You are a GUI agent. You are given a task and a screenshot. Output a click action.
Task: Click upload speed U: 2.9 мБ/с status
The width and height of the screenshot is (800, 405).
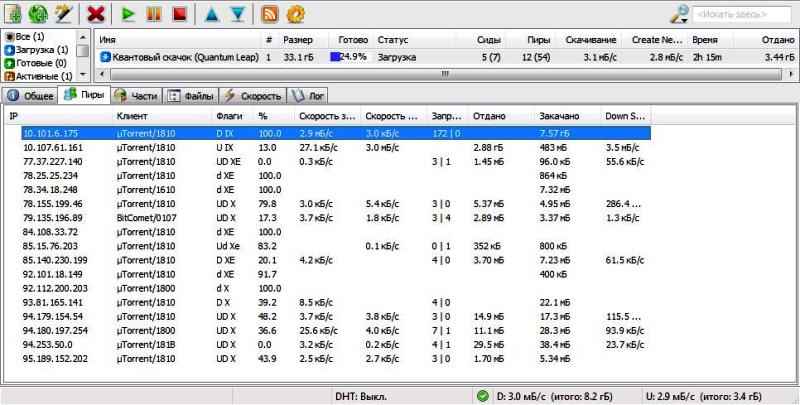coord(704,396)
